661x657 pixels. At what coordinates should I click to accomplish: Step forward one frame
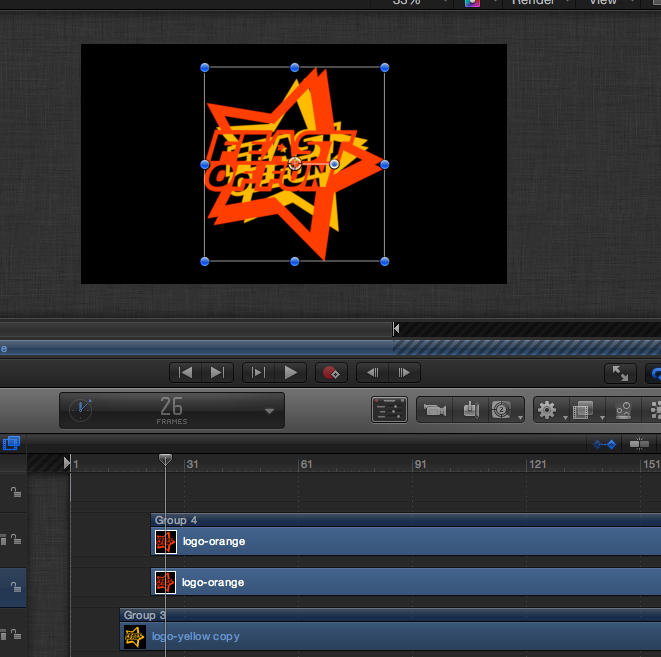tap(404, 373)
